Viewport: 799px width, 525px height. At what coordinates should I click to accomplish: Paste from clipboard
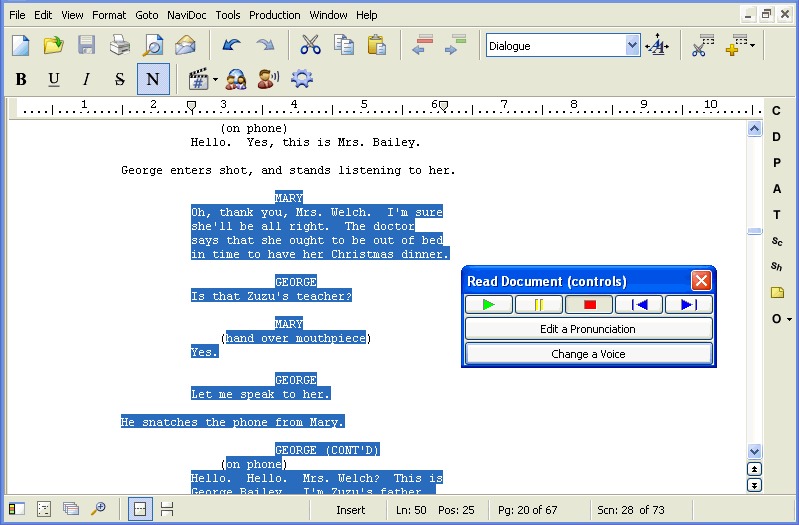click(377, 45)
